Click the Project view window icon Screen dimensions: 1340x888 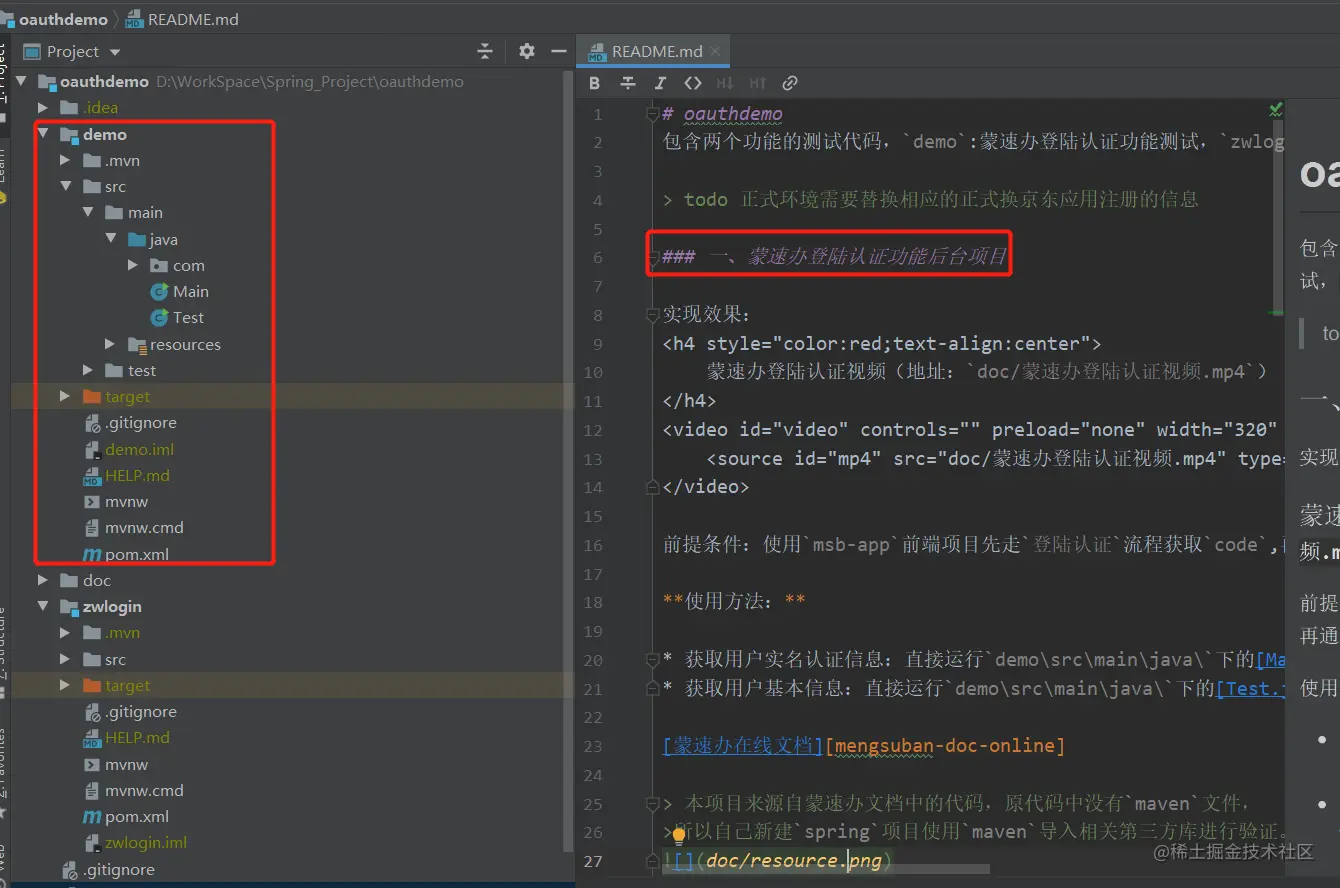point(32,51)
